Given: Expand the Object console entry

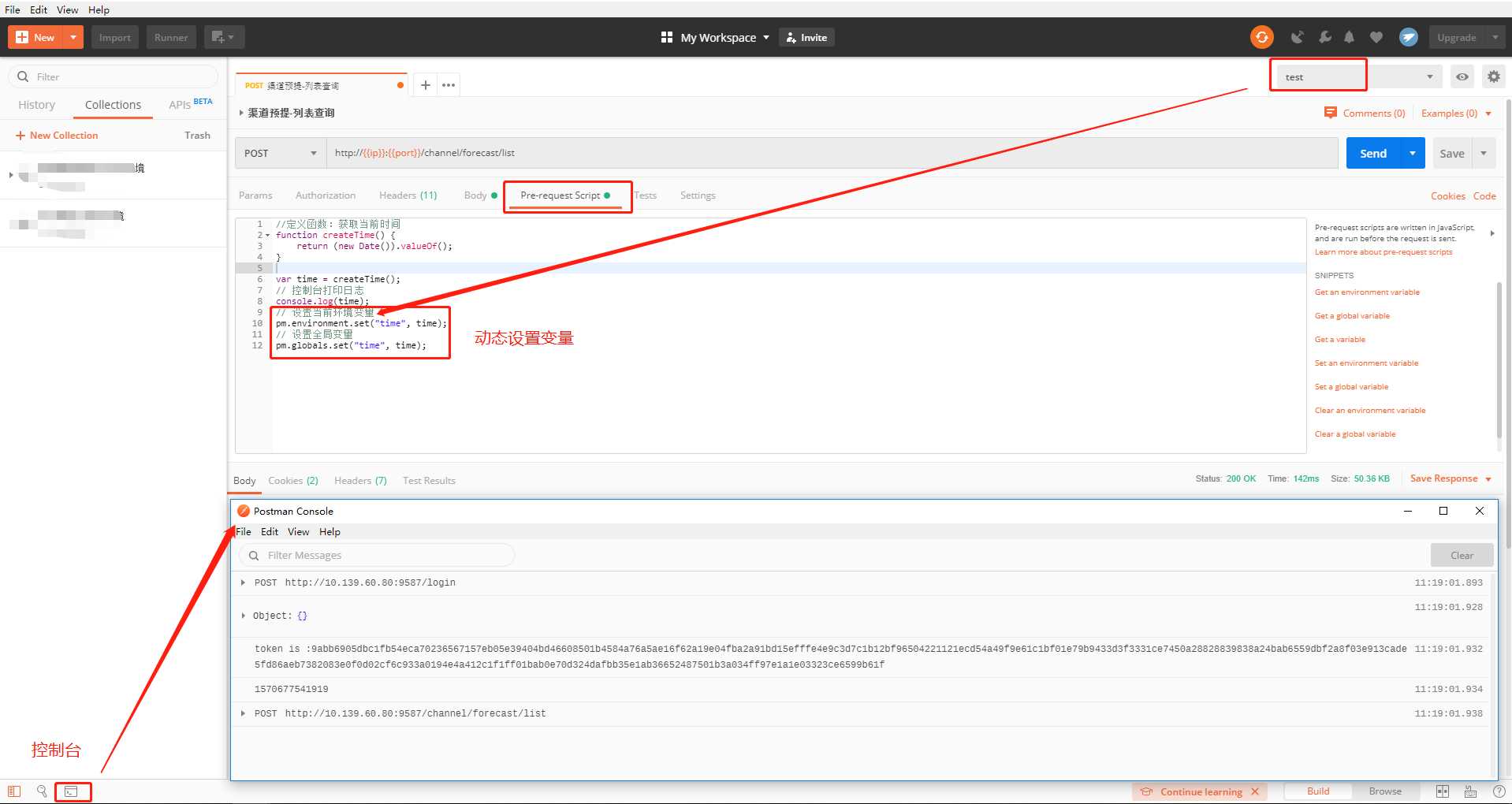Looking at the screenshot, I should (x=243, y=616).
